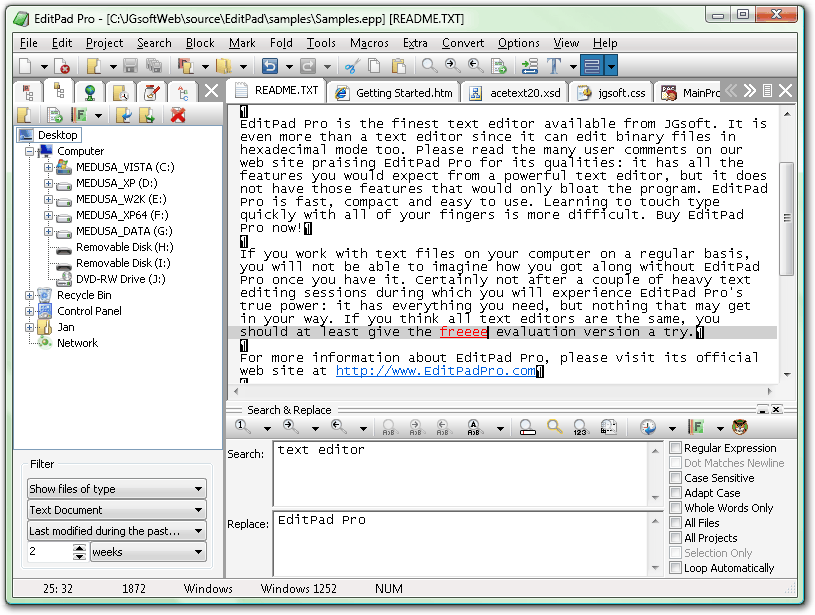Expand the MEDUSA_VISTA (C:) drive
Image resolution: width=815 pixels, height=615 pixels.
click(x=48, y=167)
